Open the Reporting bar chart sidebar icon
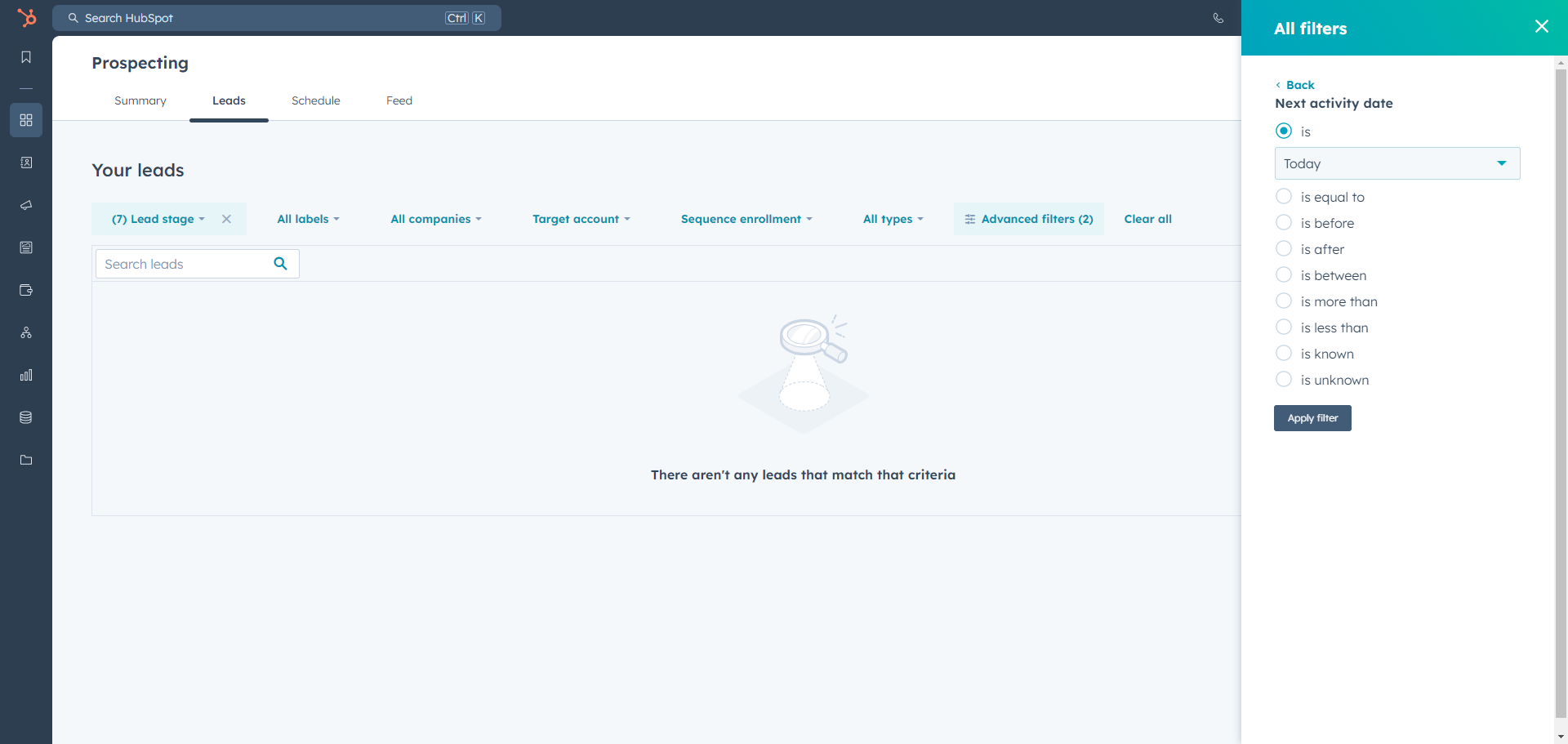This screenshot has width=1568, height=744. point(26,375)
